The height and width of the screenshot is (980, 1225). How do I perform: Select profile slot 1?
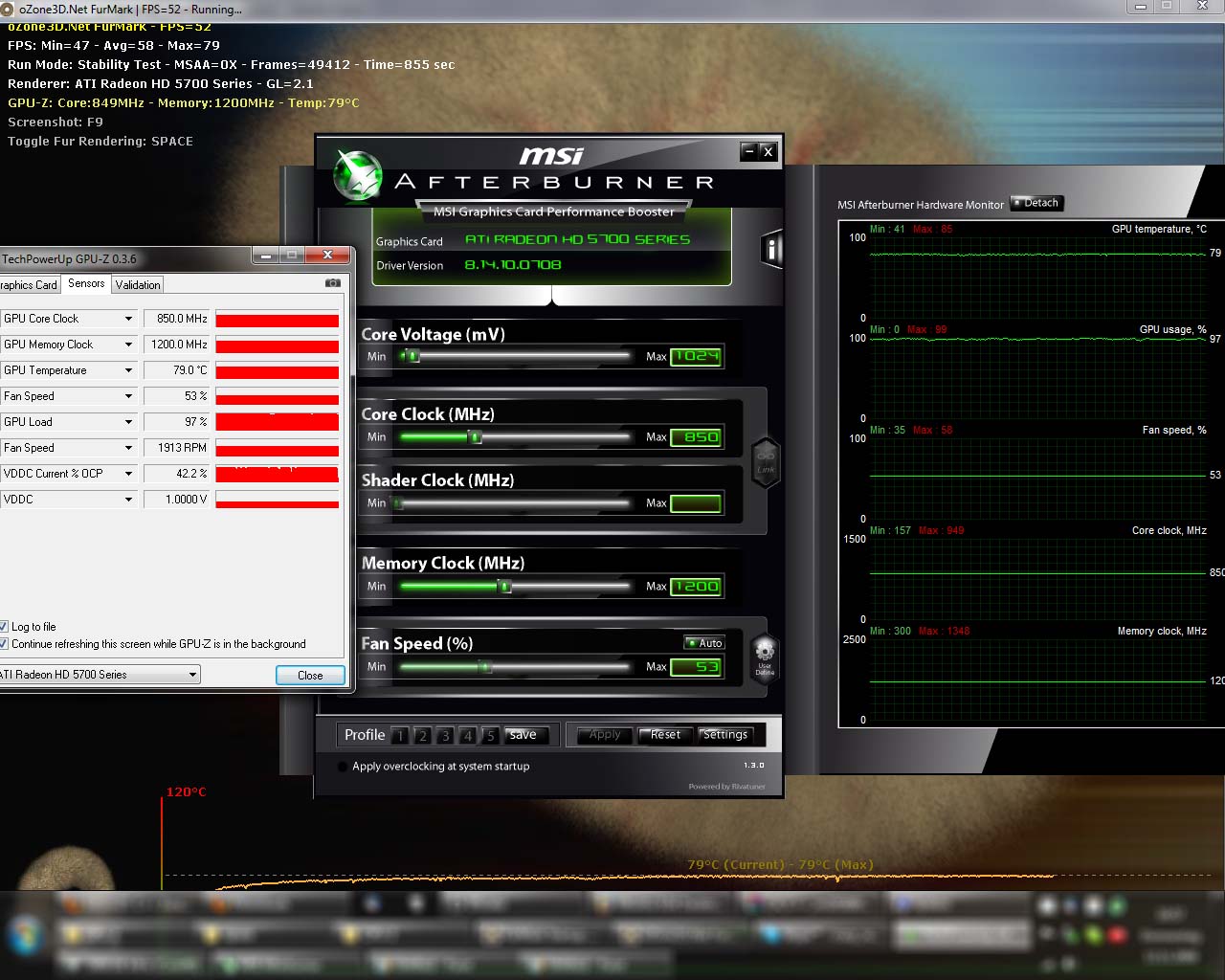pyautogui.click(x=400, y=735)
